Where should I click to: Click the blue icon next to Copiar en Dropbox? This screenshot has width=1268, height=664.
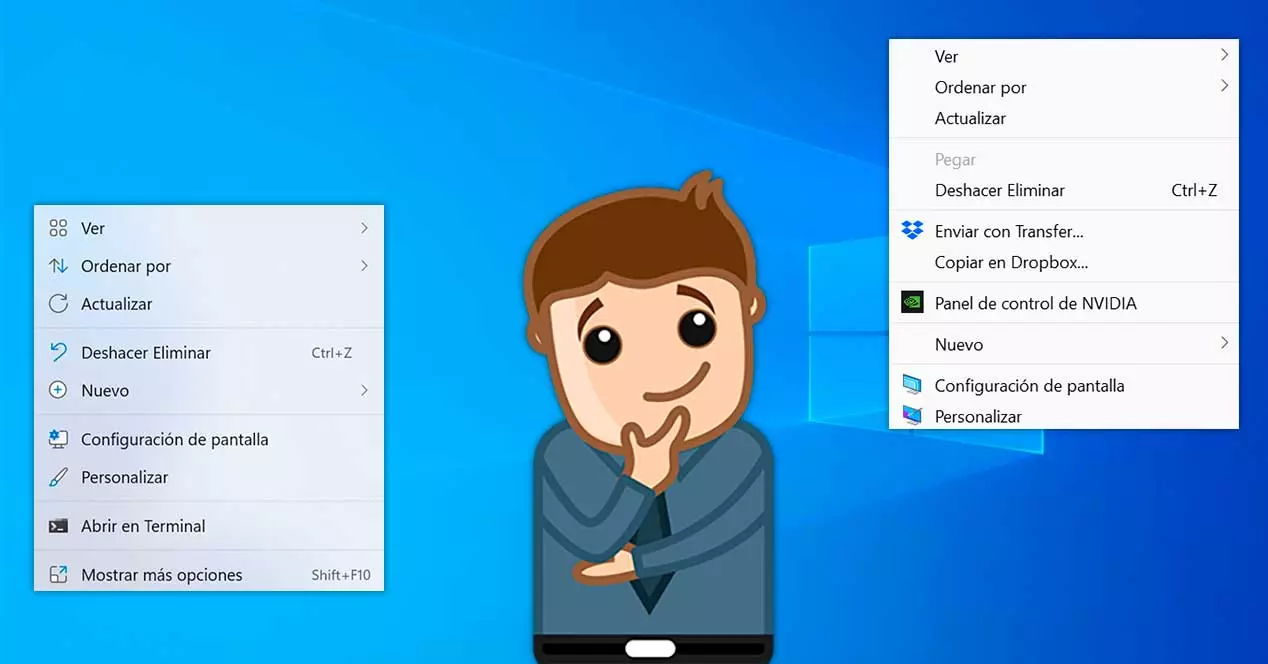tap(912, 262)
